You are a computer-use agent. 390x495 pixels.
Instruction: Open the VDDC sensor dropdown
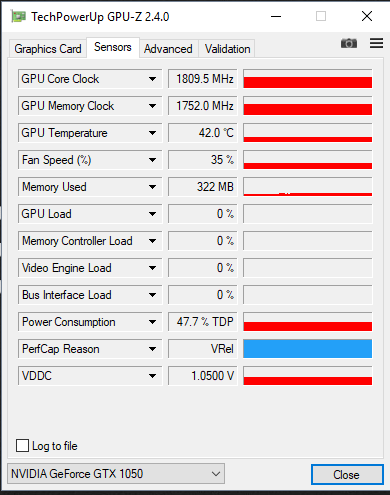tap(152, 376)
